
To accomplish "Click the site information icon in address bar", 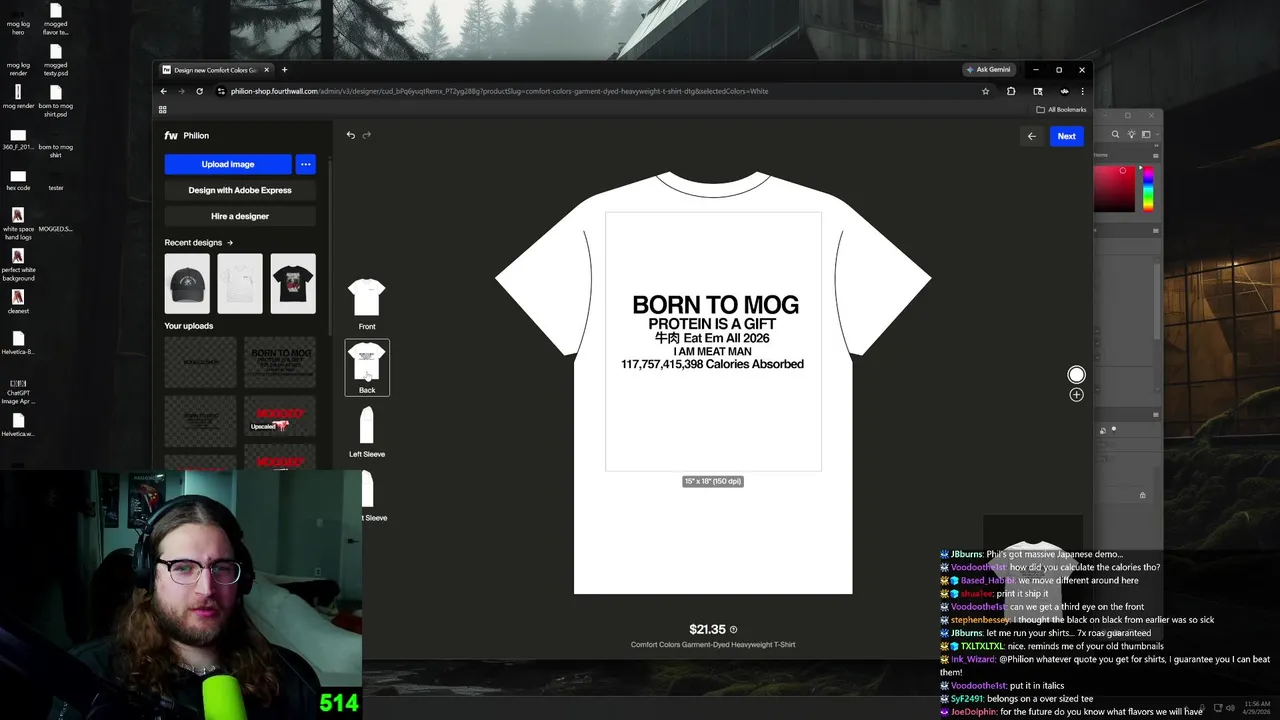I will (x=221, y=91).
